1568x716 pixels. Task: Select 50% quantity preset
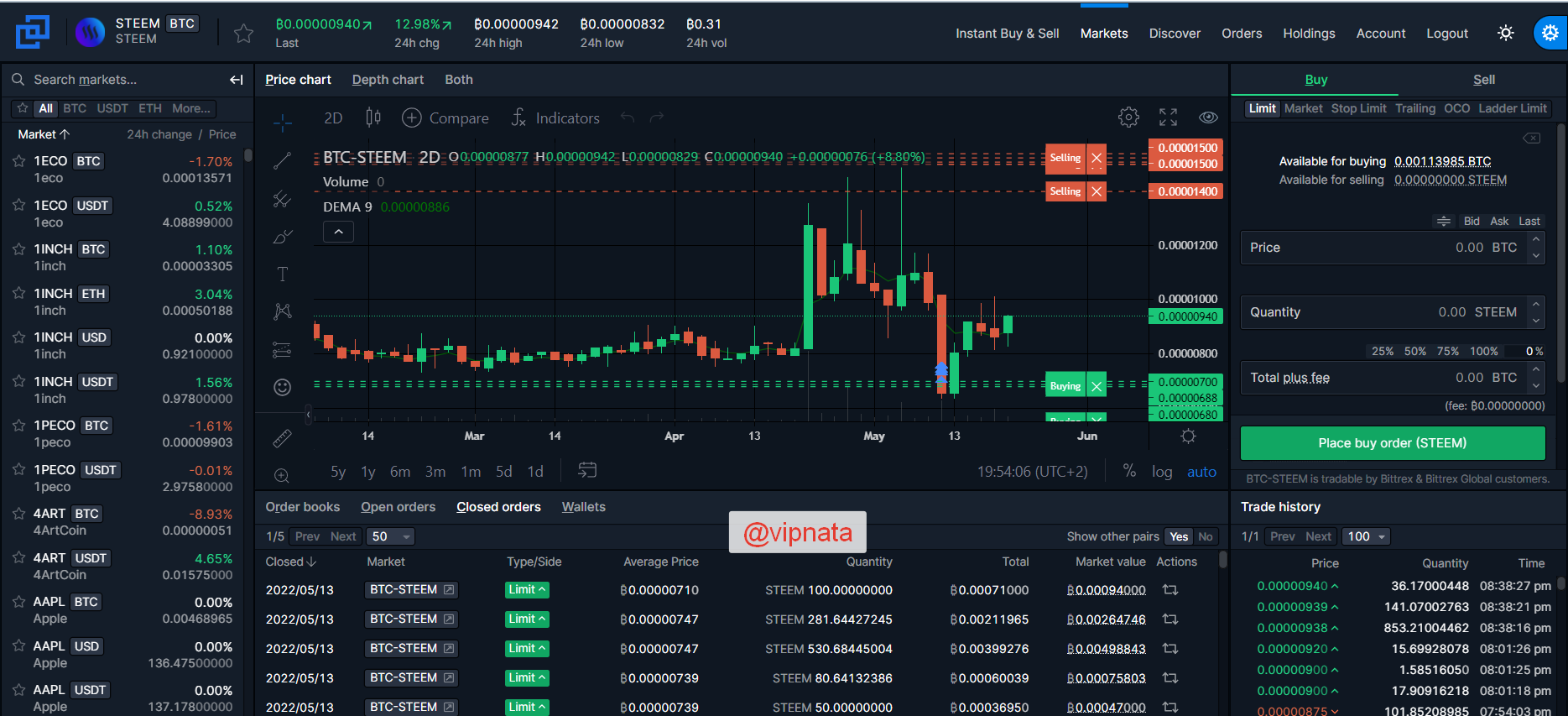coord(1415,352)
